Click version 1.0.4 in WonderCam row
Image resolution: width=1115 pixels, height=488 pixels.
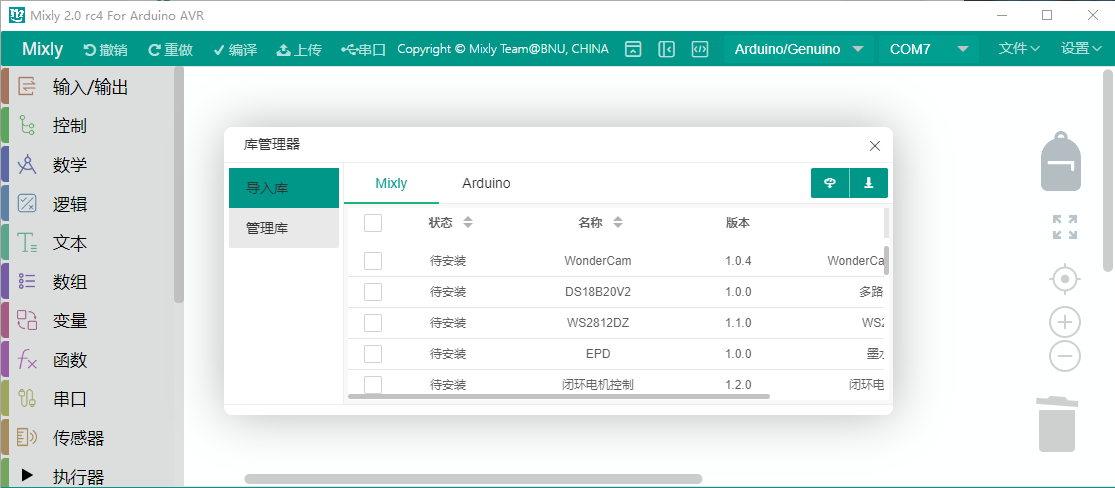pyautogui.click(x=738, y=261)
